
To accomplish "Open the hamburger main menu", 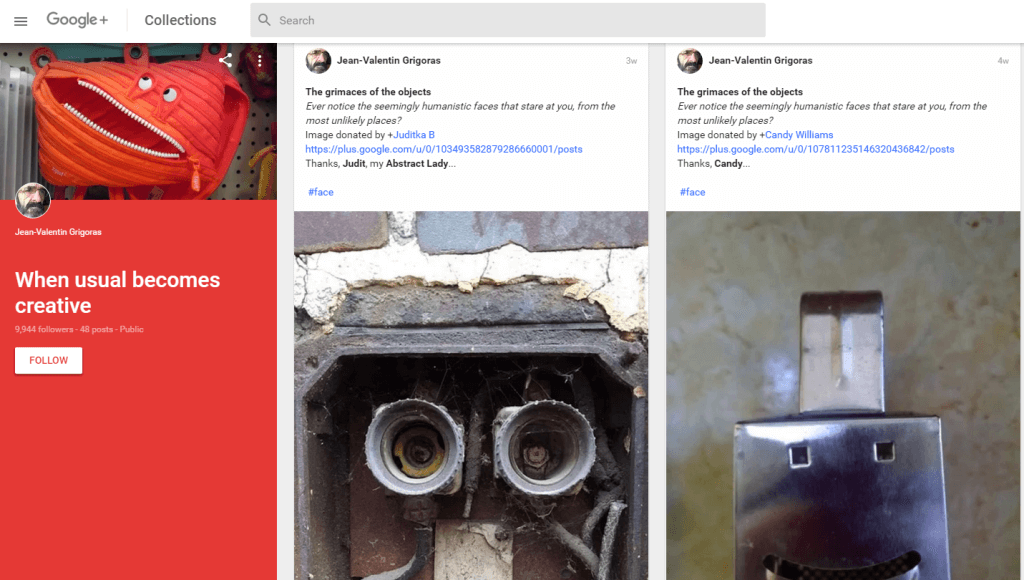I will coord(20,21).
